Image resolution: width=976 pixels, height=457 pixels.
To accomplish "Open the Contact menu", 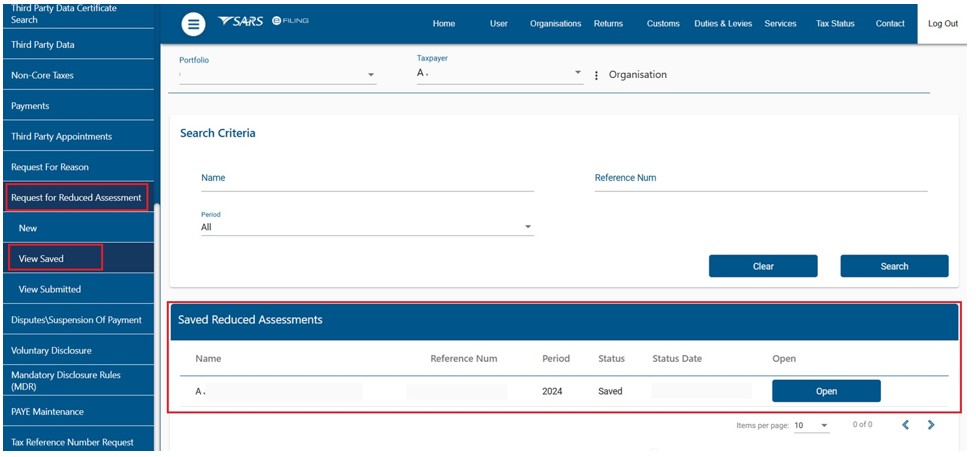I will [x=890, y=24].
